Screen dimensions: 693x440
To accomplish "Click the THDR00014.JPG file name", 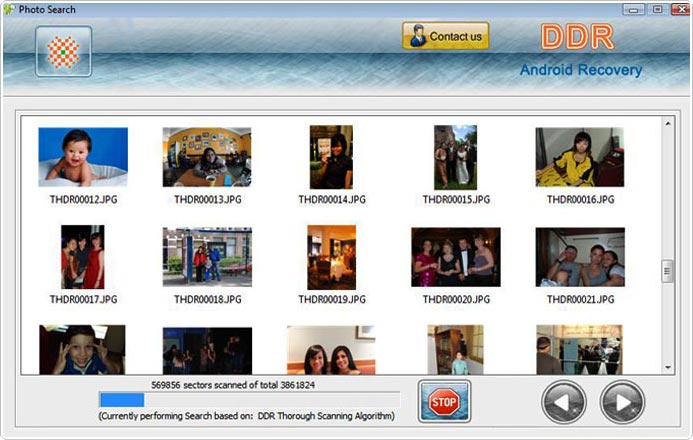I will tap(332, 200).
